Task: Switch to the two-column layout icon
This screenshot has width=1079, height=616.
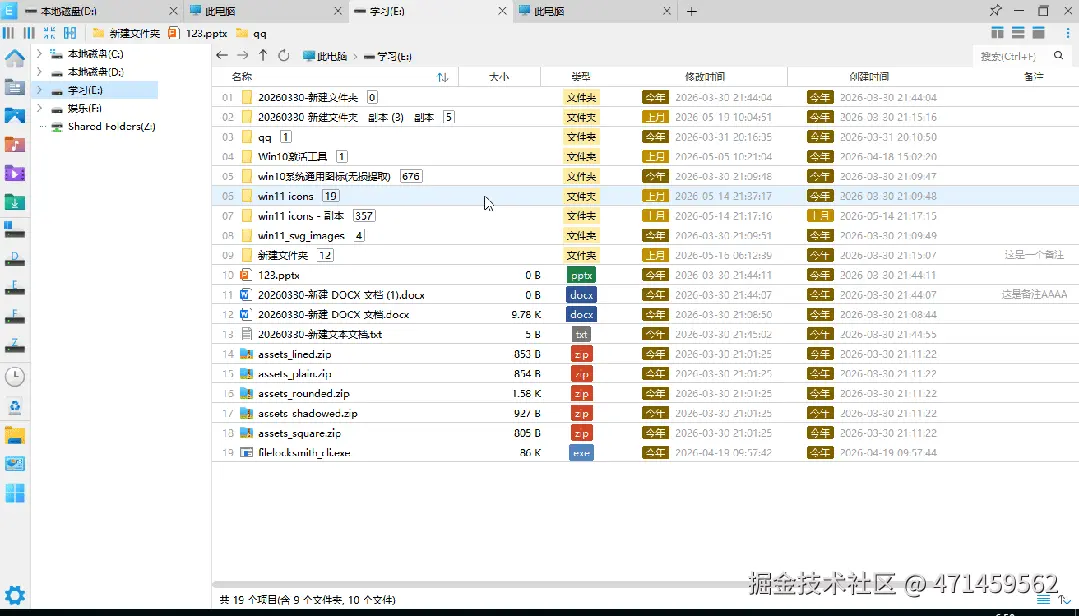Action: click(x=997, y=32)
